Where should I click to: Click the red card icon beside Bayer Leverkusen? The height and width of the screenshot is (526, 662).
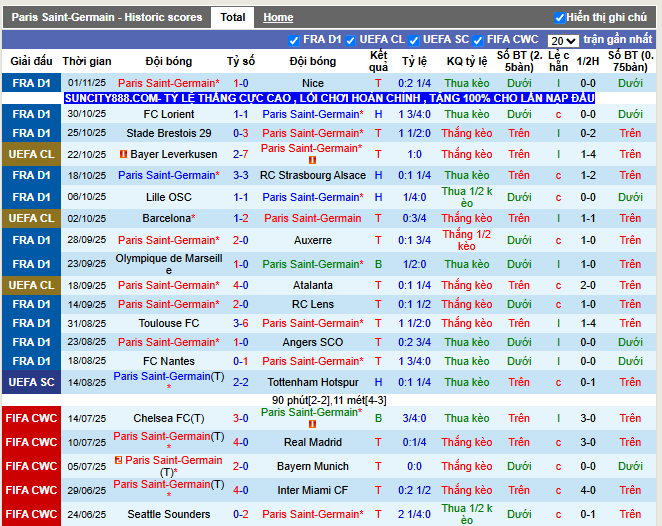tap(123, 155)
